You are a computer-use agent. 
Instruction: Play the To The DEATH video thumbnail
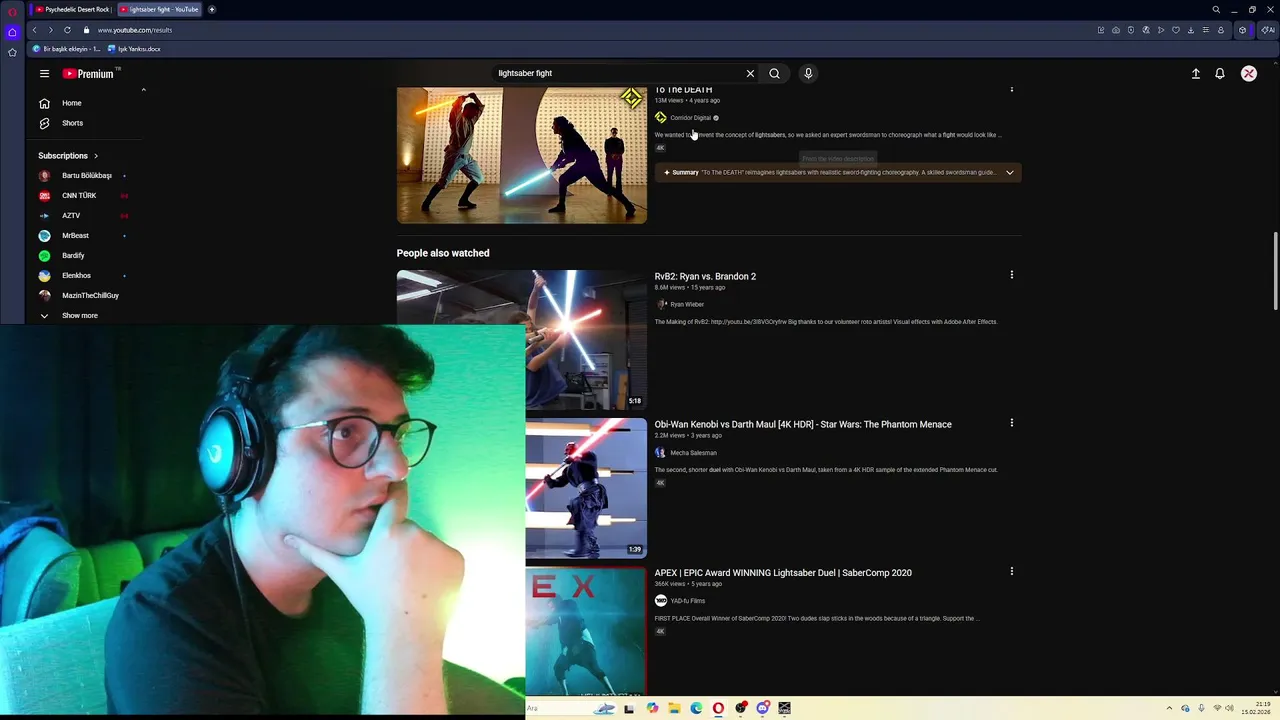(522, 155)
